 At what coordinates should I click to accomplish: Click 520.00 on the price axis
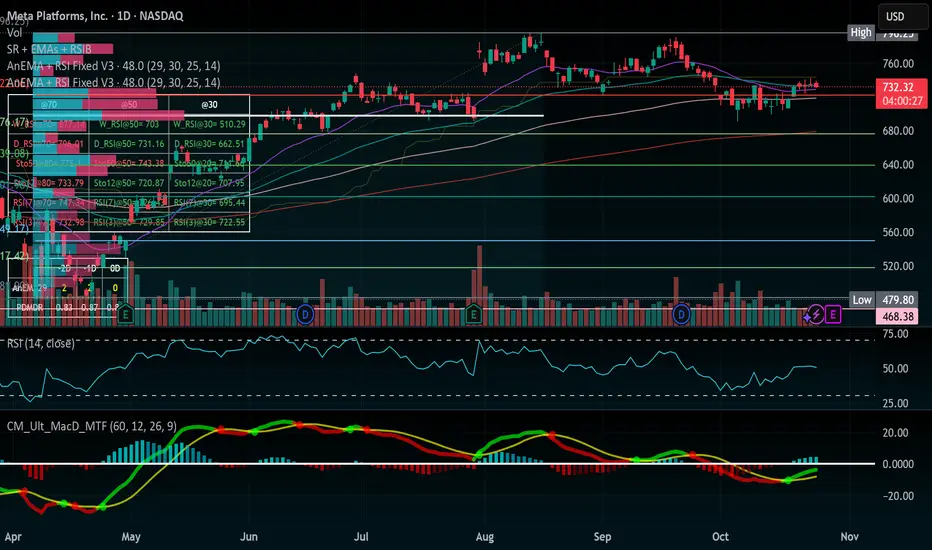[x=898, y=266]
